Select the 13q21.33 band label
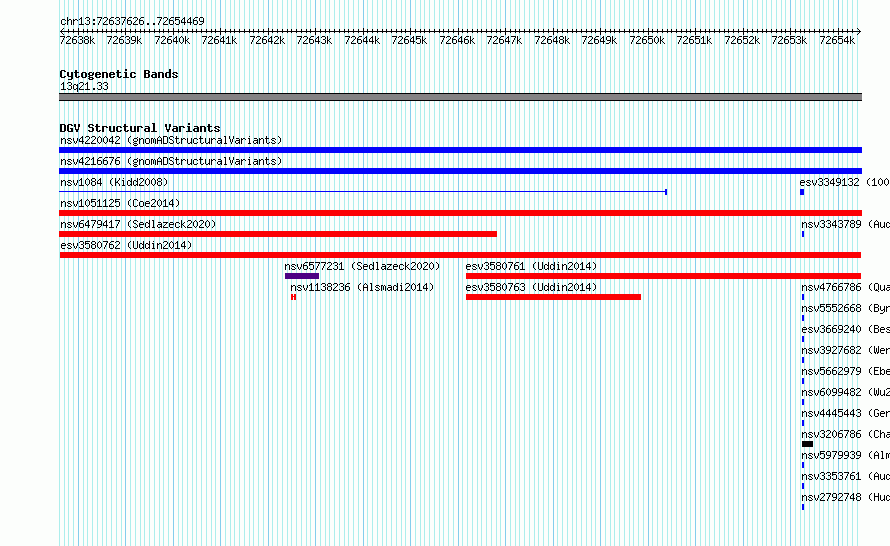The height and width of the screenshot is (546, 890). [84, 86]
